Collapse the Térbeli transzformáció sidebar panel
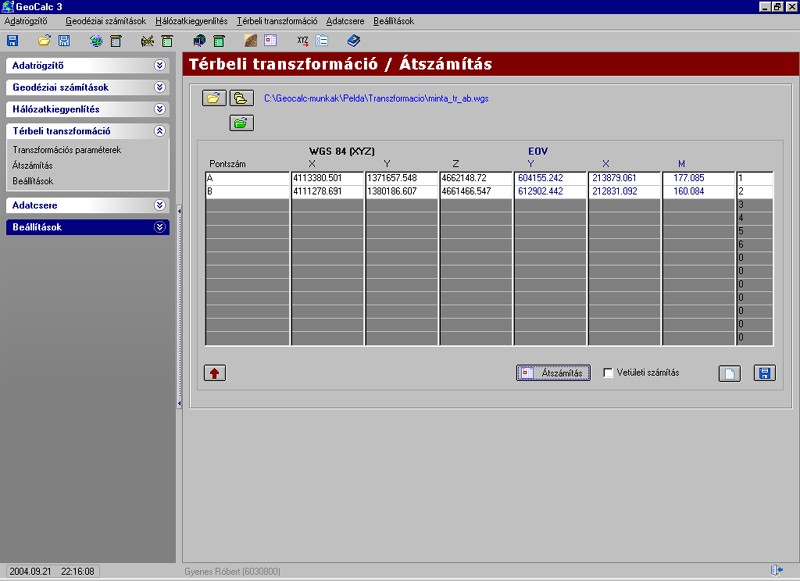Image resolution: width=800 pixels, height=581 pixels. pyautogui.click(x=160, y=131)
